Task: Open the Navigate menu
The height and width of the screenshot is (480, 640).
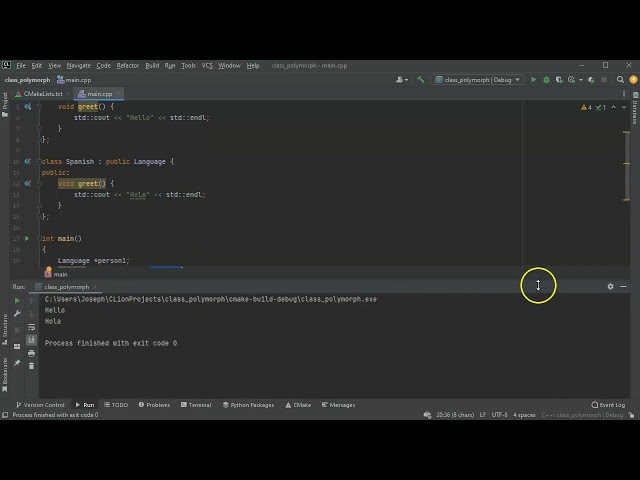Action: tap(78, 65)
